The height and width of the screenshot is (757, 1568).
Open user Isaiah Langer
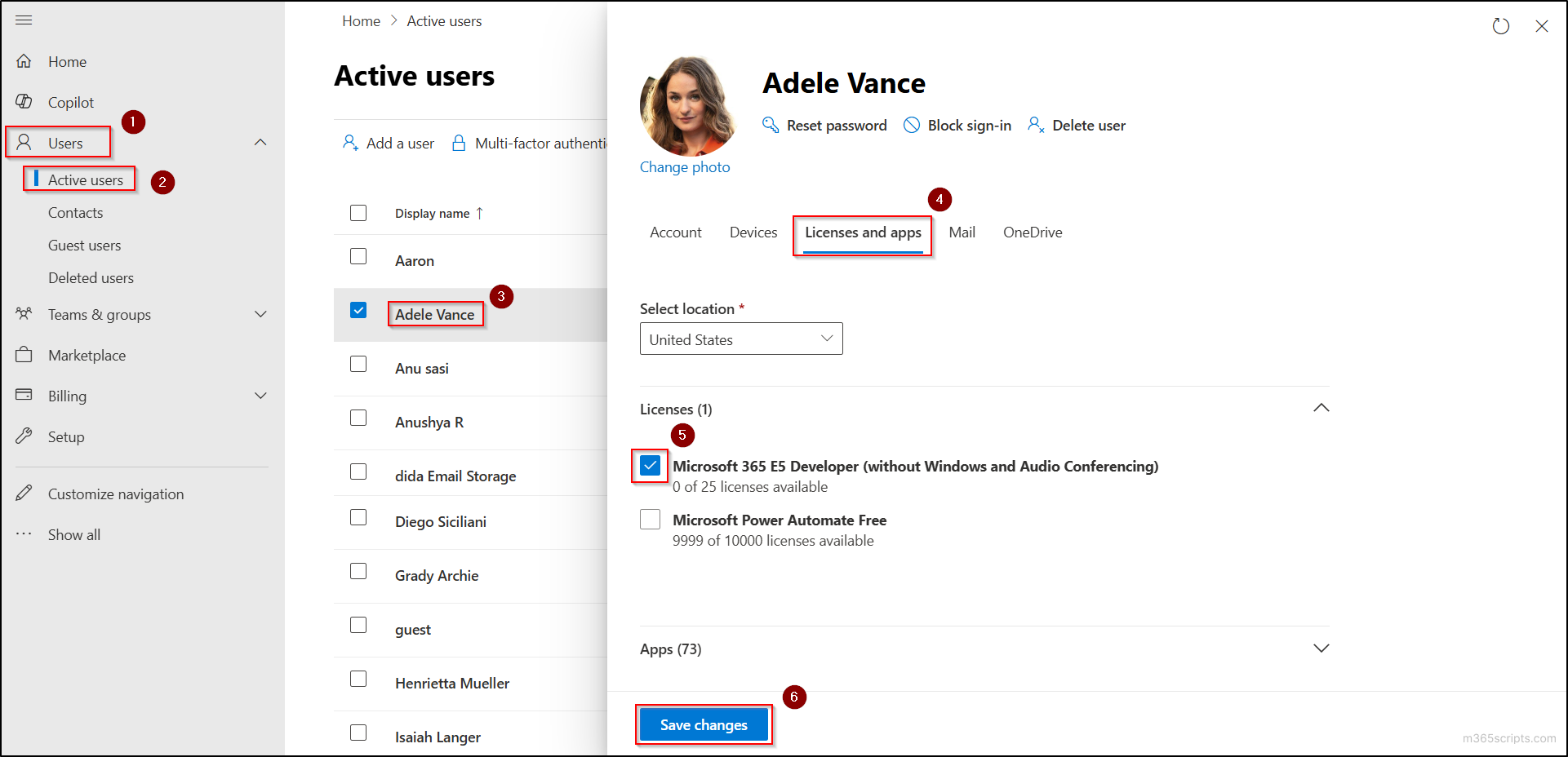tap(438, 737)
